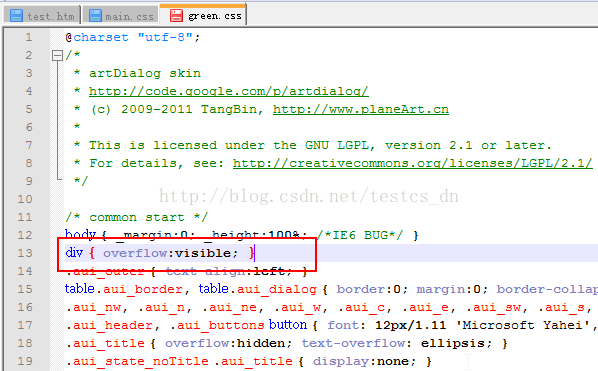This screenshot has width=598, height=371.
Task: Click 'text-overflow: ellipsis;' on line 18
Action: coord(398,343)
